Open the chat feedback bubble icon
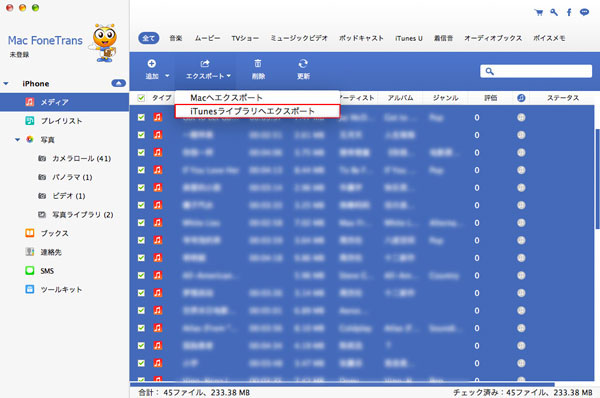This screenshot has height=398, width=600. [584, 12]
